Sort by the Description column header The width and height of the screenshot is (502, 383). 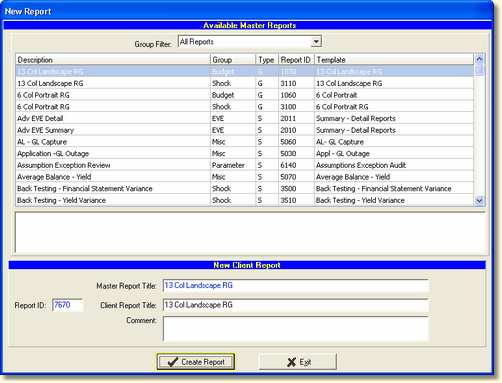coord(113,60)
